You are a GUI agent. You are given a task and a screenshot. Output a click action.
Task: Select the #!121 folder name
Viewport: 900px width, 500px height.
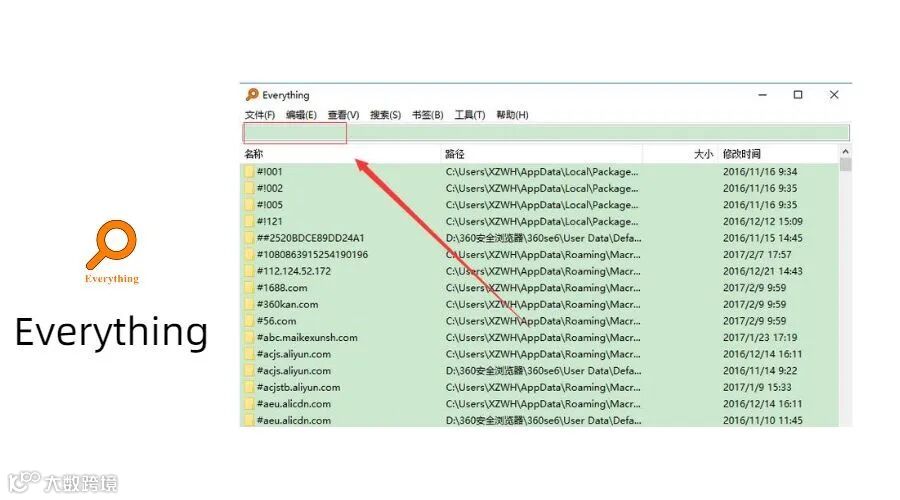[x=269, y=222]
